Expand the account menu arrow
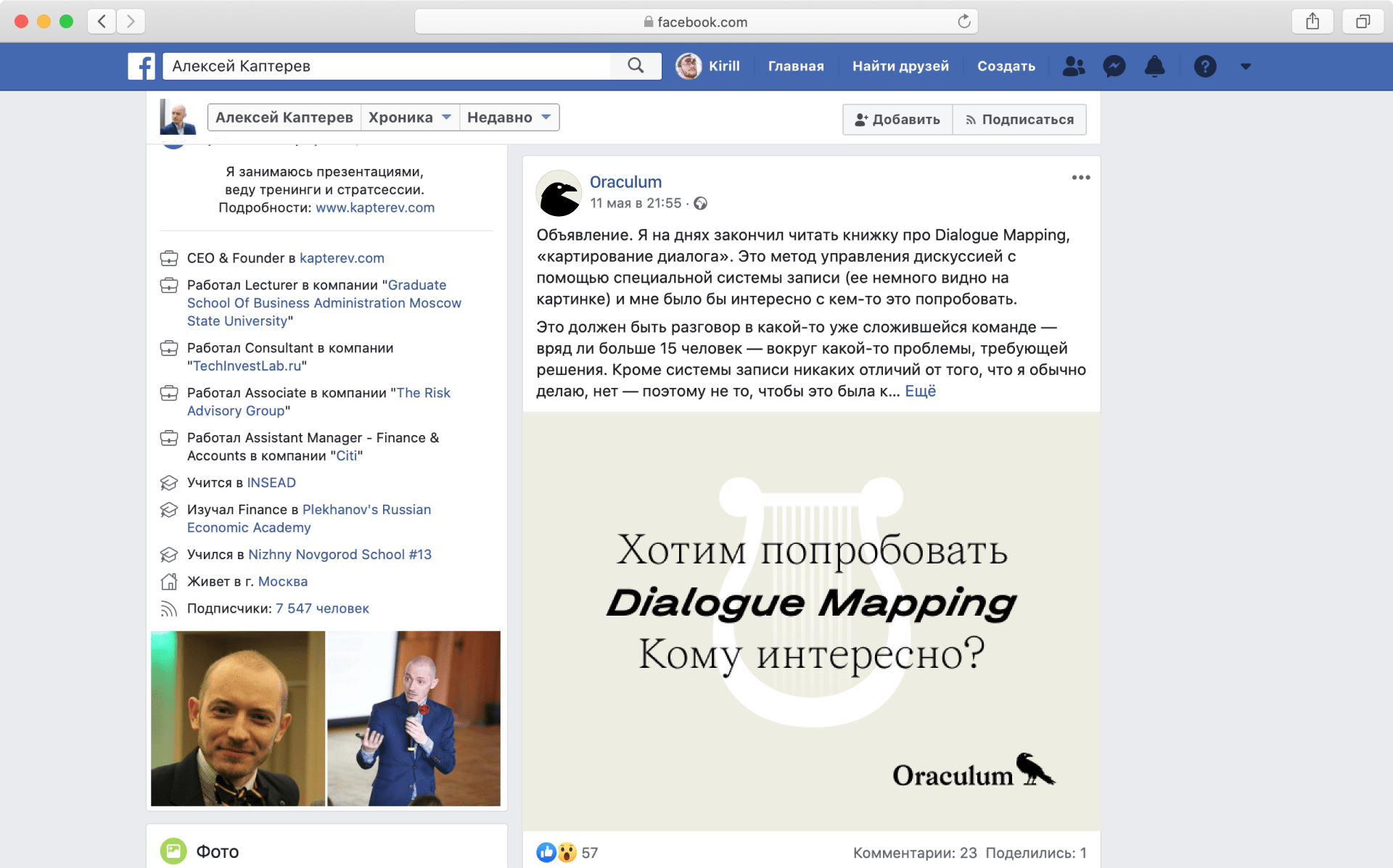Screen dimensions: 1393x868 (1246, 66)
